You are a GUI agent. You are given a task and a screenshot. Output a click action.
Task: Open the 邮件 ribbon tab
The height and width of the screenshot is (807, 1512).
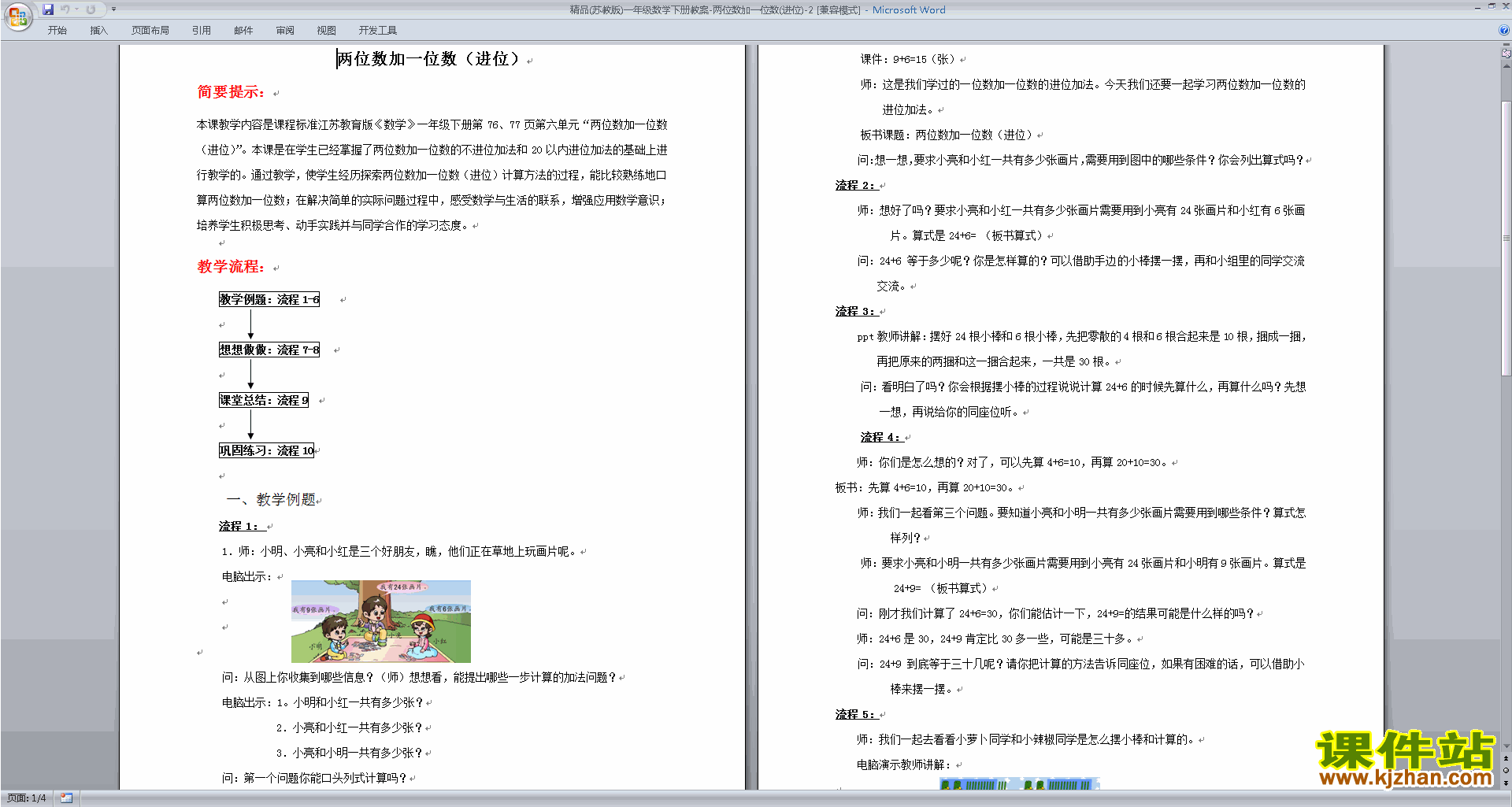tap(243, 30)
